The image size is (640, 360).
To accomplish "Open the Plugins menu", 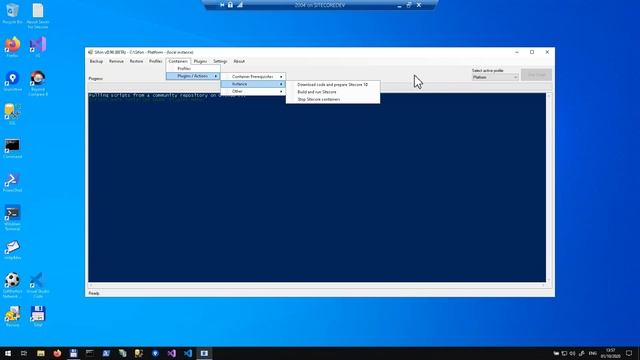I will click(x=200, y=61).
